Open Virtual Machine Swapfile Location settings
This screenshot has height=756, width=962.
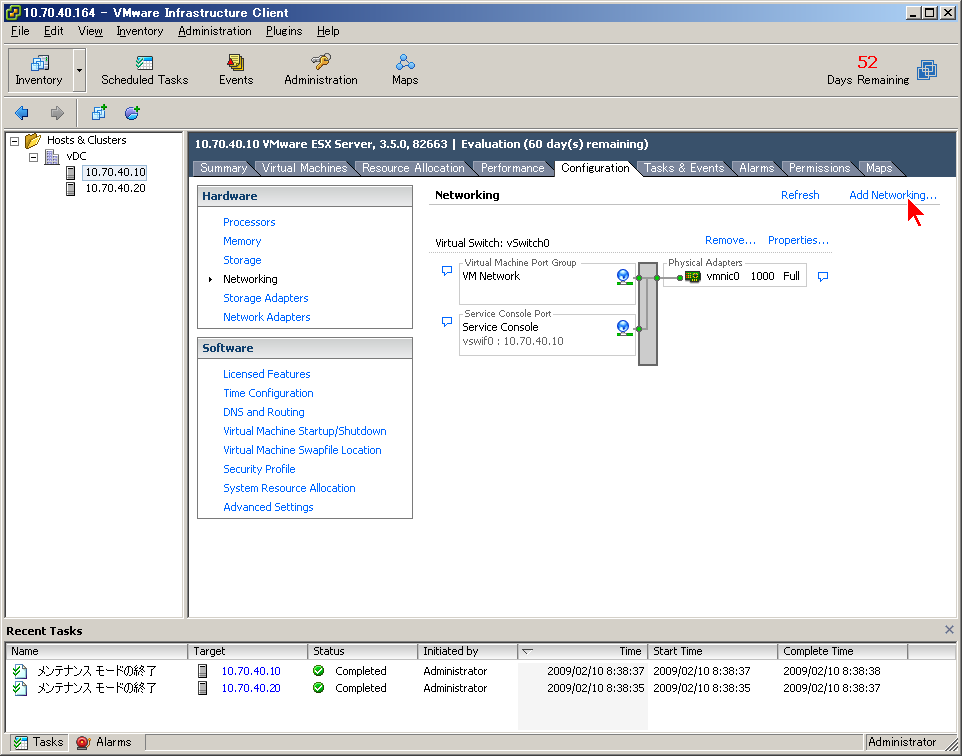(302, 450)
